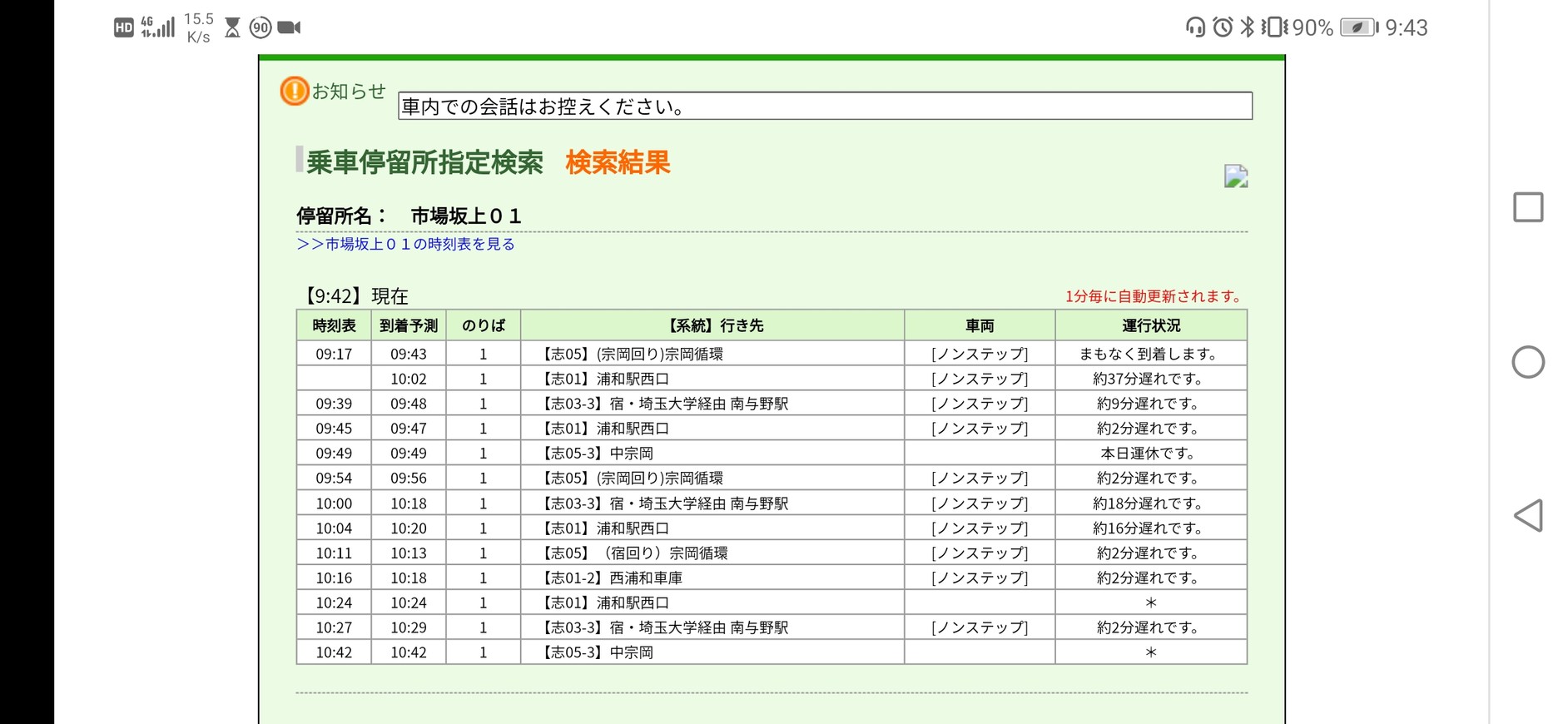Screen dimensions: 1568x724
Task: Click the notice text field about conversations
Action: click(x=824, y=107)
